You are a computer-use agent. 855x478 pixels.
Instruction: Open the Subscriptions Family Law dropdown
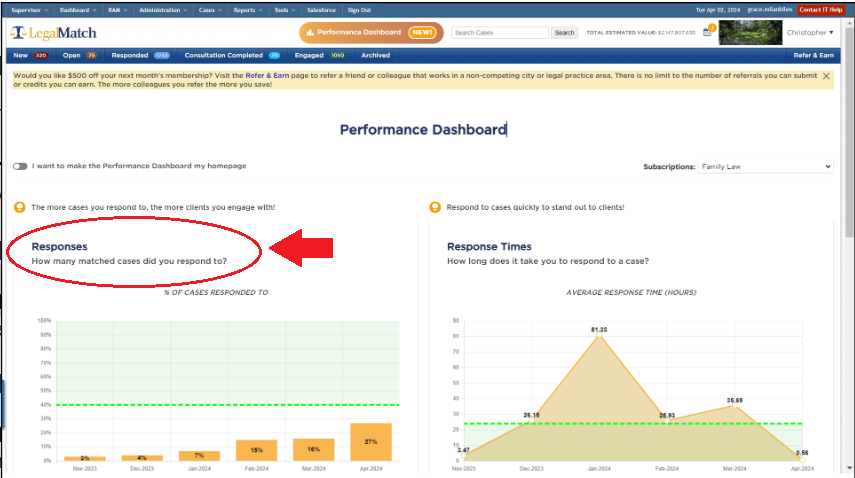765,166
